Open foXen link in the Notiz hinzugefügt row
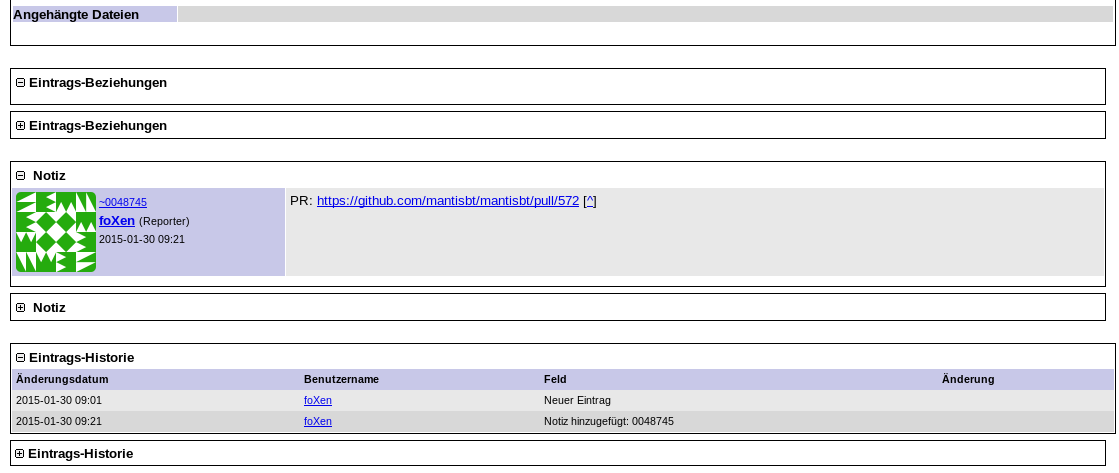Viewport: 1119px width, 473px height. point(317,421)
